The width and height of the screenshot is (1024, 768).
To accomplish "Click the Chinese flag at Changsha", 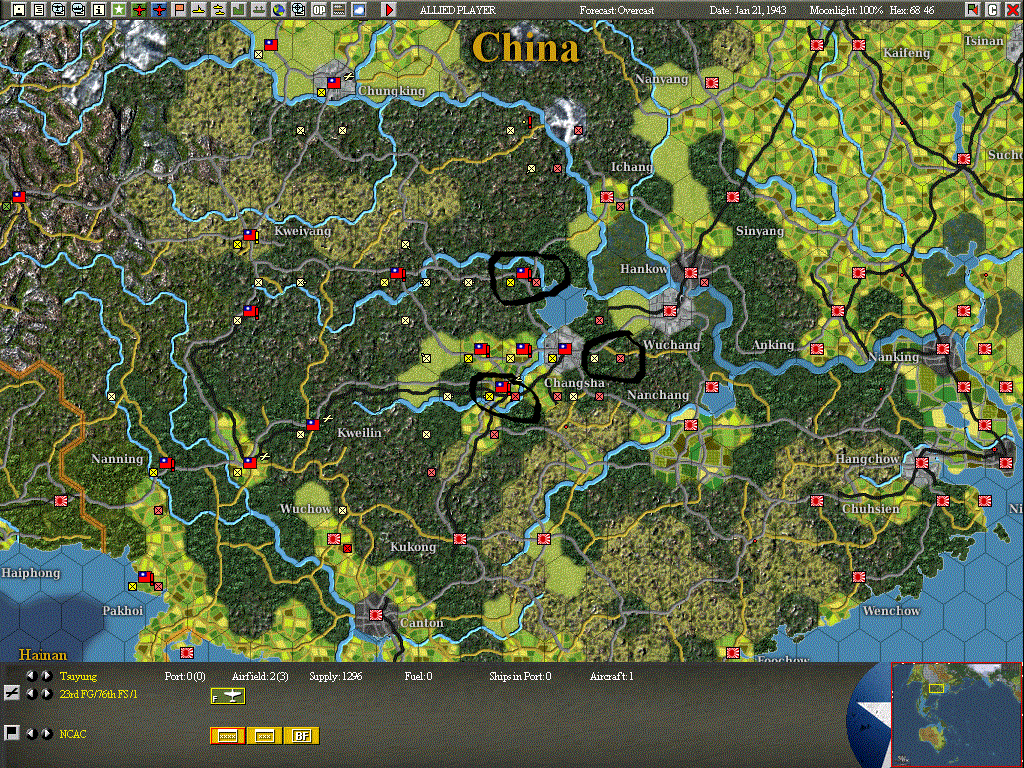I will [565, 349].
